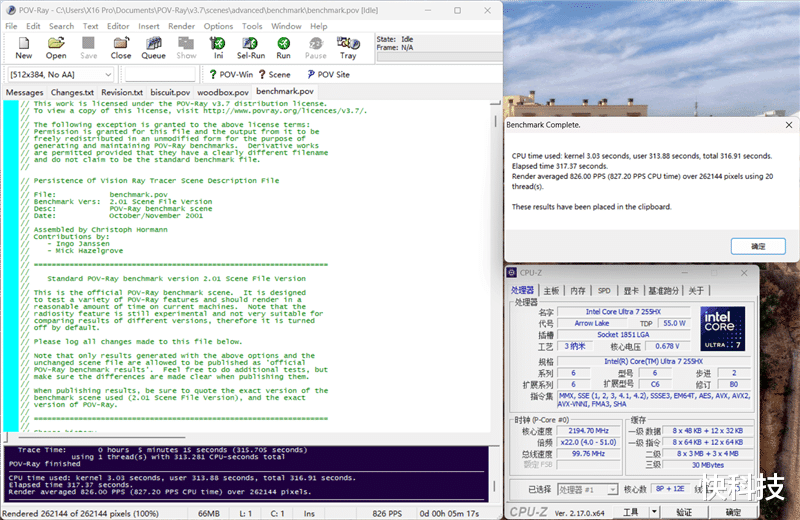Open the File menu
Image resolution: width=800 pixels, height=520 pixels.
coord(11,26)
